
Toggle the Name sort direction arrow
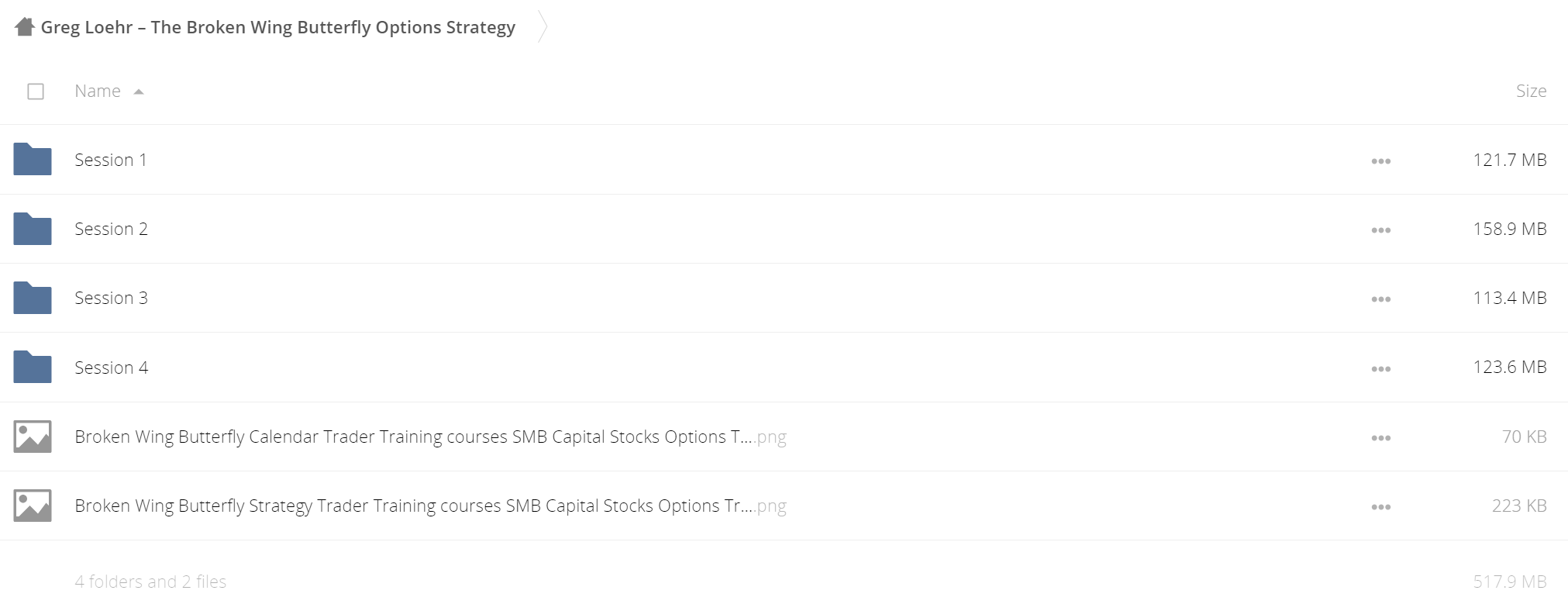tap(139, 91)
